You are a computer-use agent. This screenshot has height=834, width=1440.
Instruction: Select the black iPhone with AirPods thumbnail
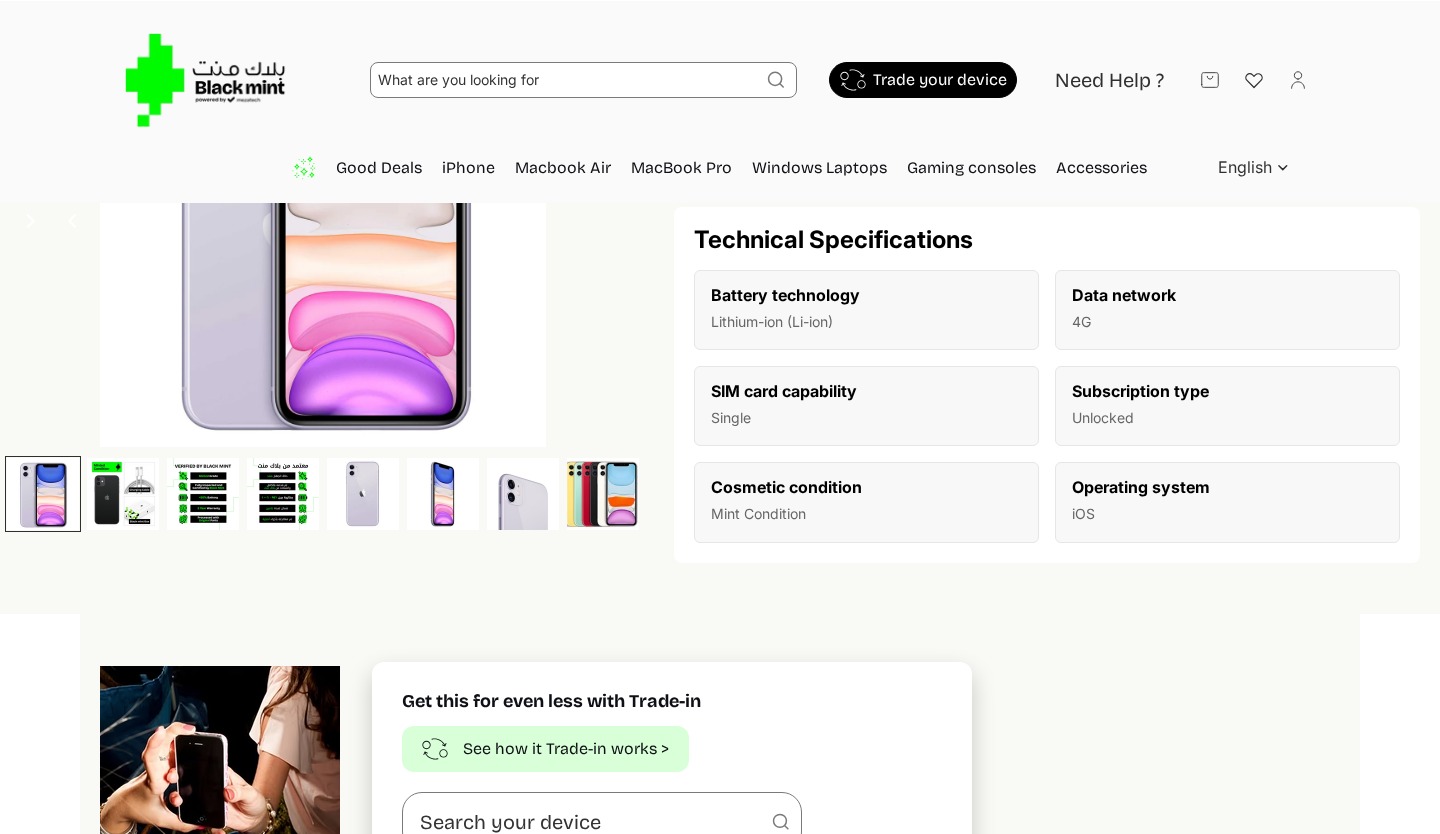[x=123, y=494]
